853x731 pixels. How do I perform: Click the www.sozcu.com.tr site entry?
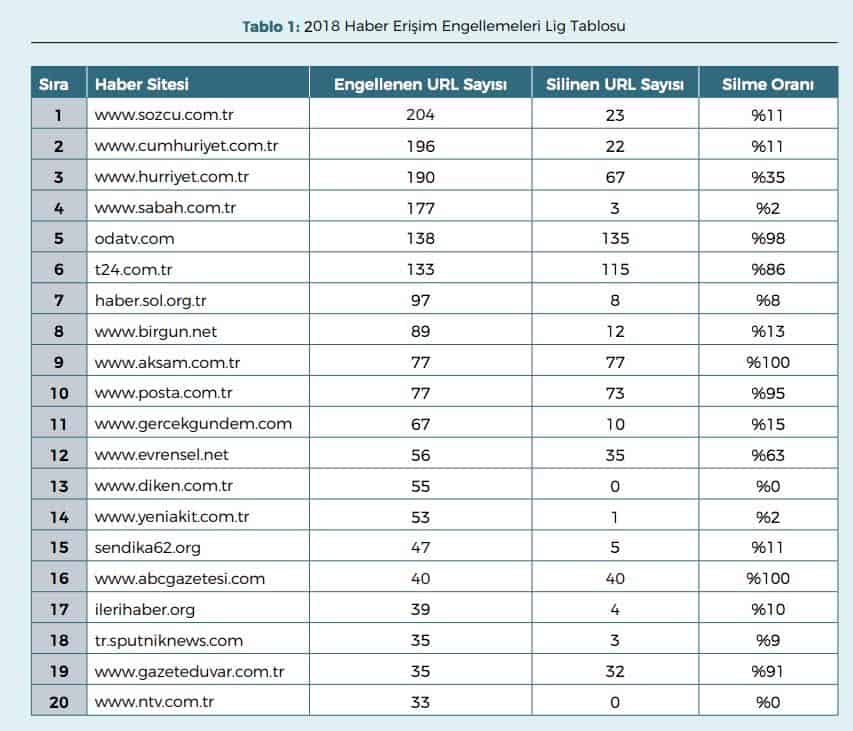(x=164, y=115)
